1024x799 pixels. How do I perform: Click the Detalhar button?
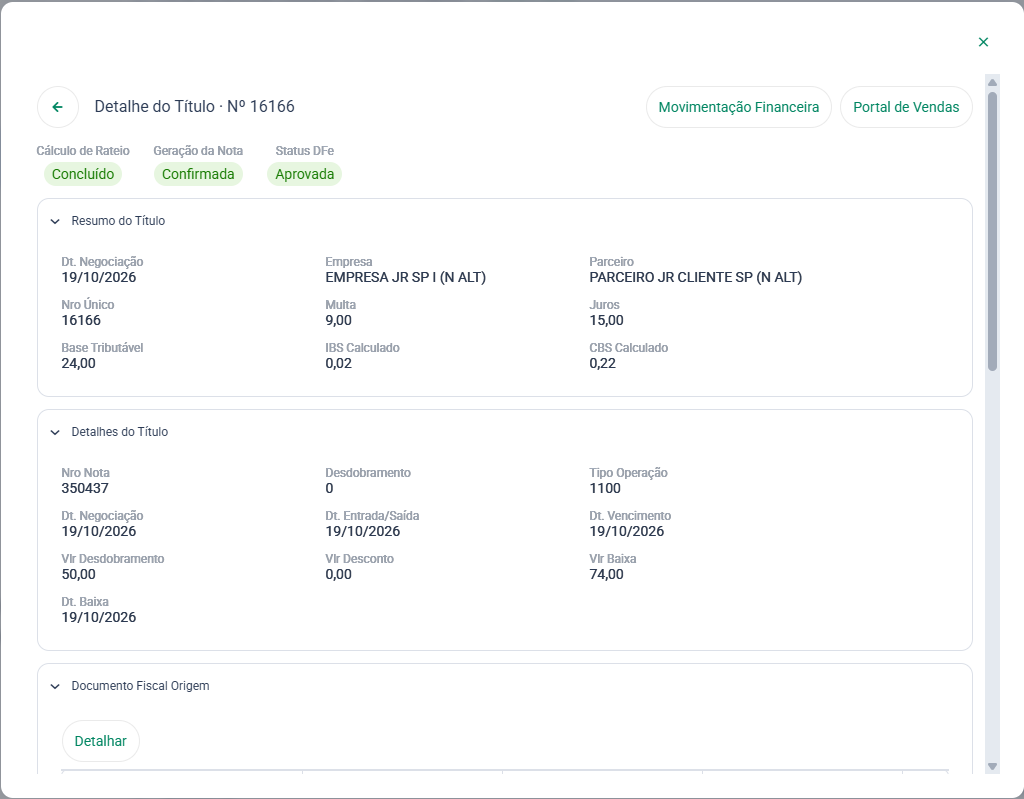coord(101,741)
